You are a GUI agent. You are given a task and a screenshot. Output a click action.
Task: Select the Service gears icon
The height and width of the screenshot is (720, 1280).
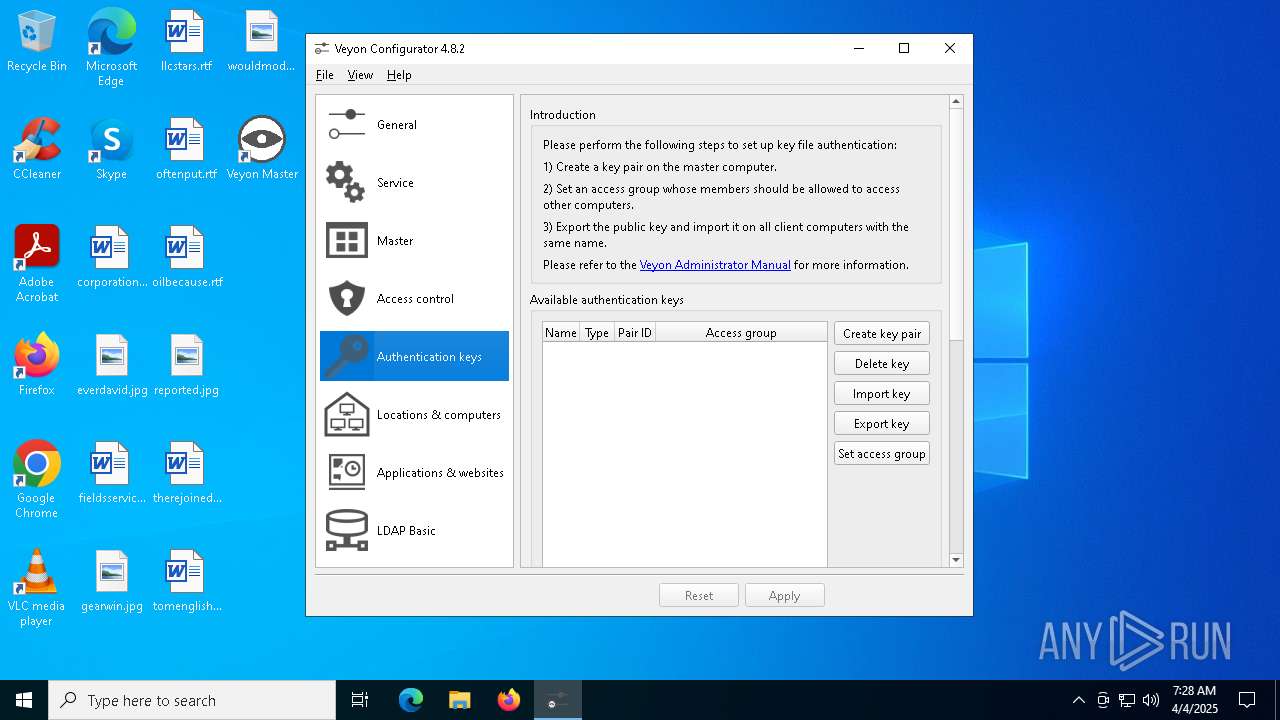coord(346,183)
